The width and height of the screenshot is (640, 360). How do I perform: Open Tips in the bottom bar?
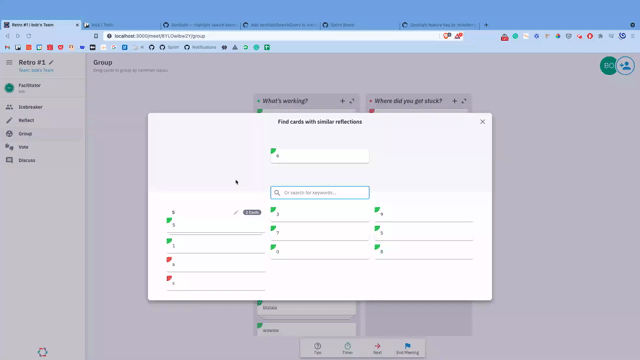[x=318, y=348]
